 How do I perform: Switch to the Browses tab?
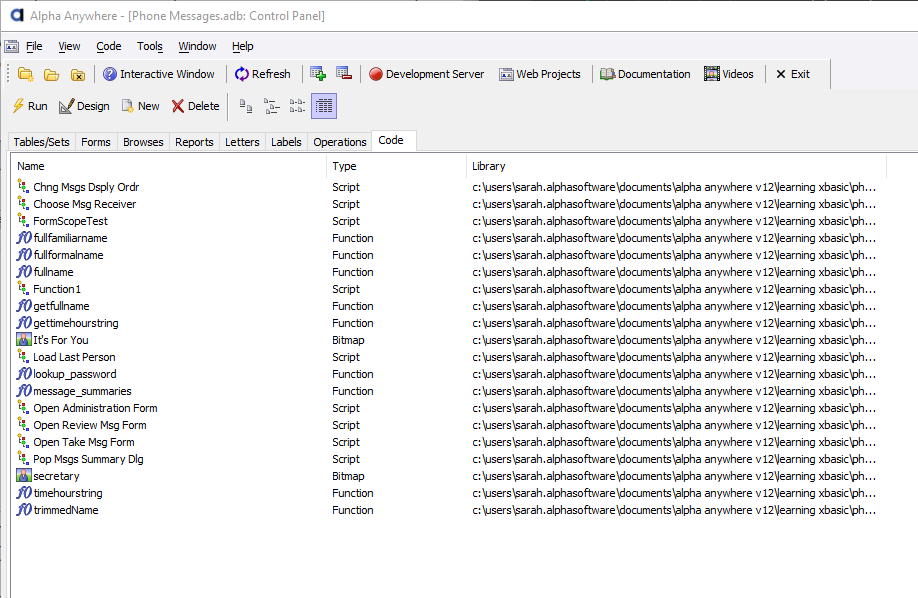[x=143, y=142]
